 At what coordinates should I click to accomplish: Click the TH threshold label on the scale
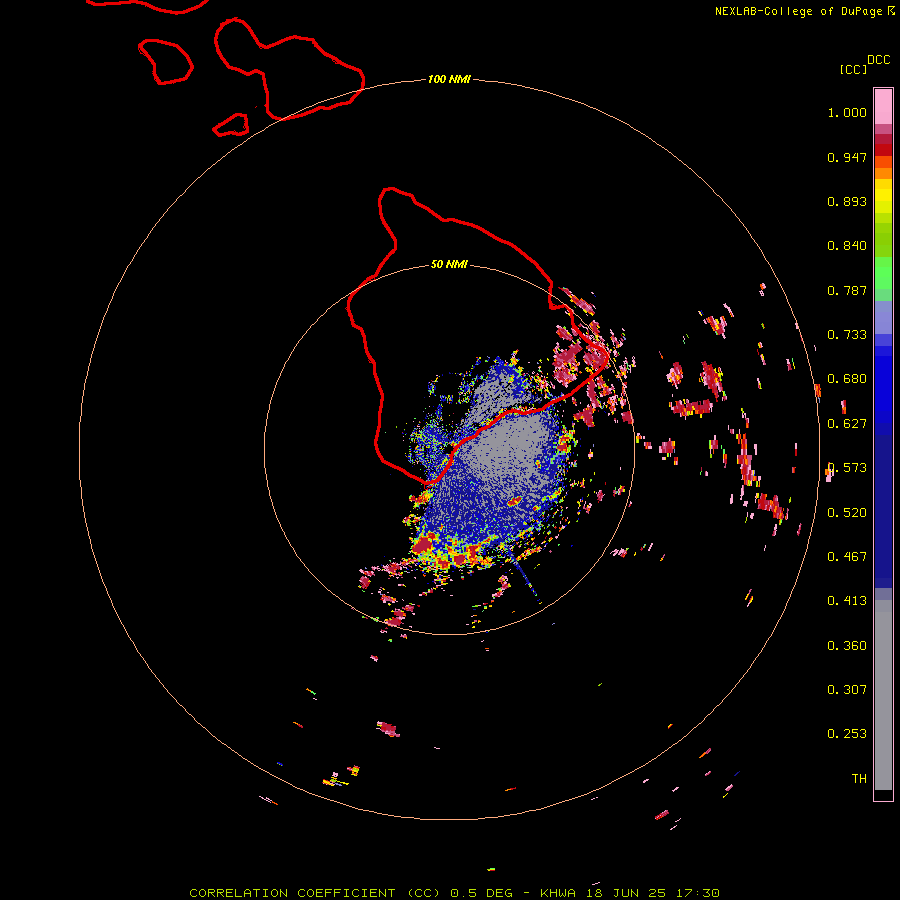coord(859,779)
